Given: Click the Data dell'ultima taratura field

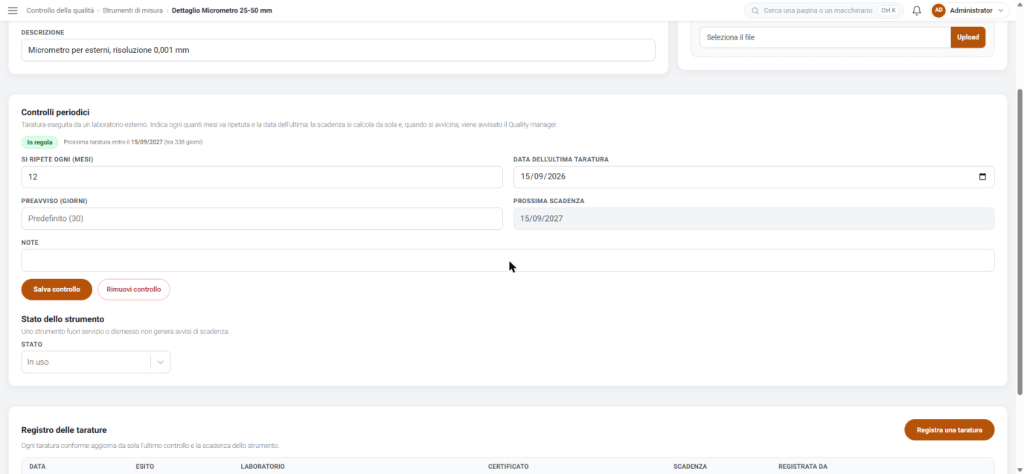Looking at the screenshot, I should (754, 177).
